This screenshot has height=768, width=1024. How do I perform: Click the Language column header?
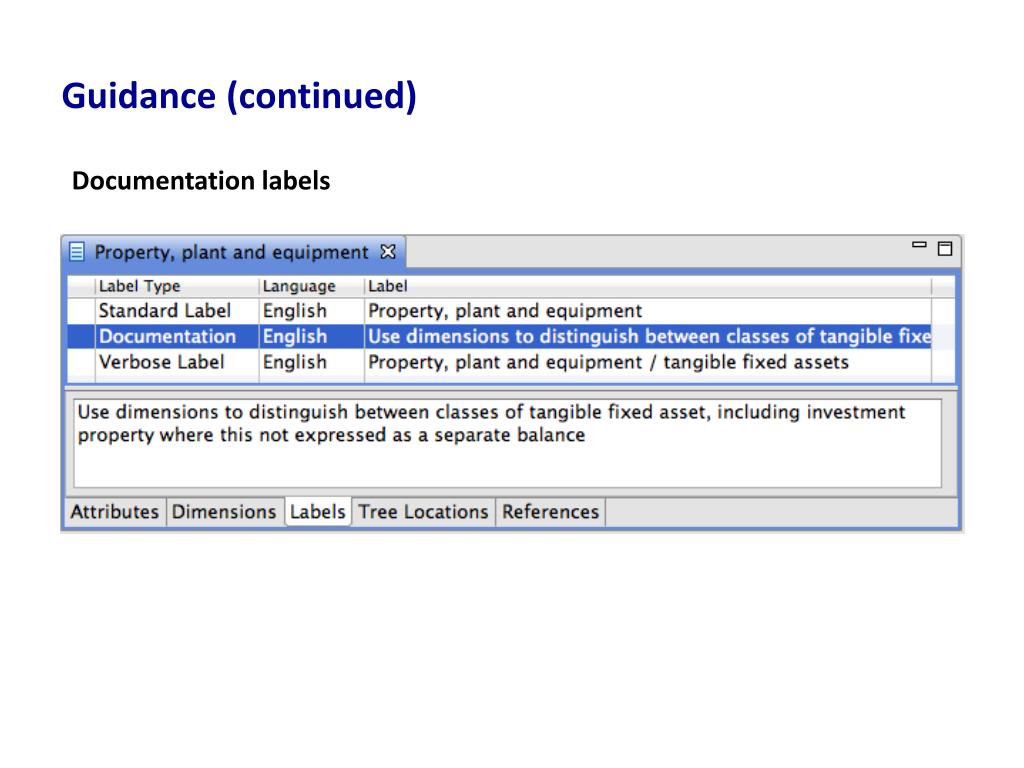pos(312,286)
